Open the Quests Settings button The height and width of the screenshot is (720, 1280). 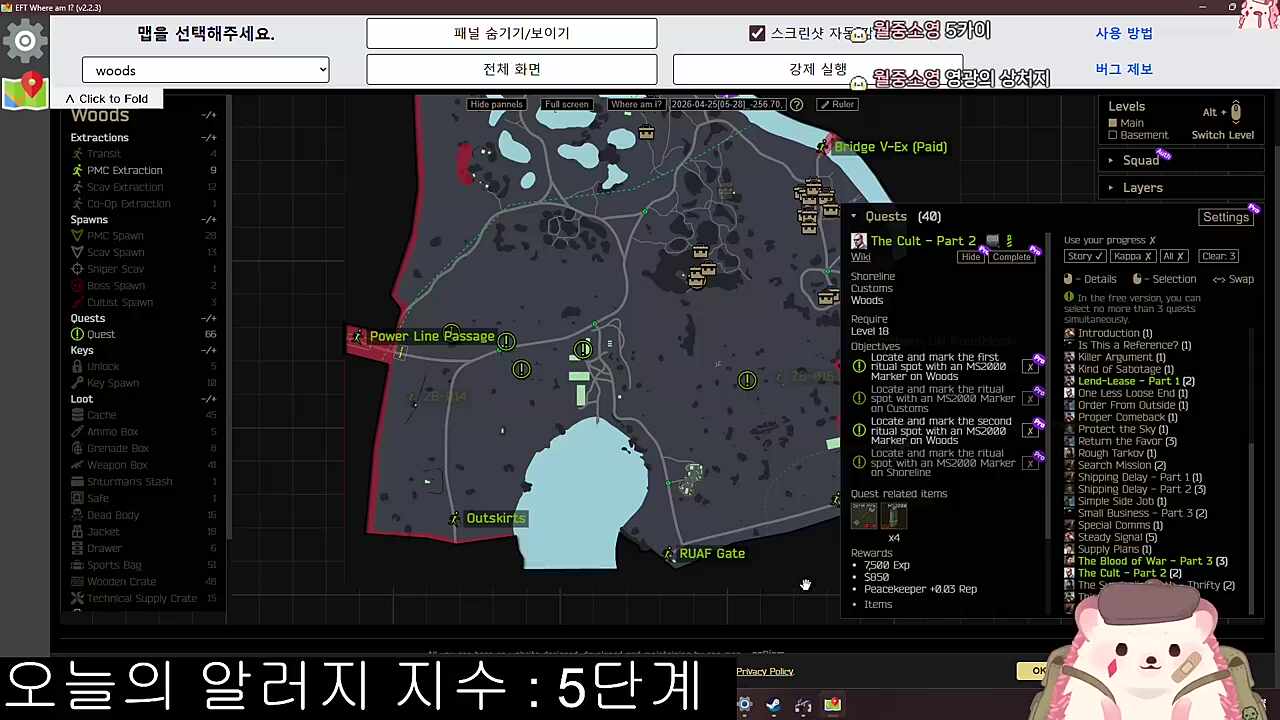[x=1226, y=217]
